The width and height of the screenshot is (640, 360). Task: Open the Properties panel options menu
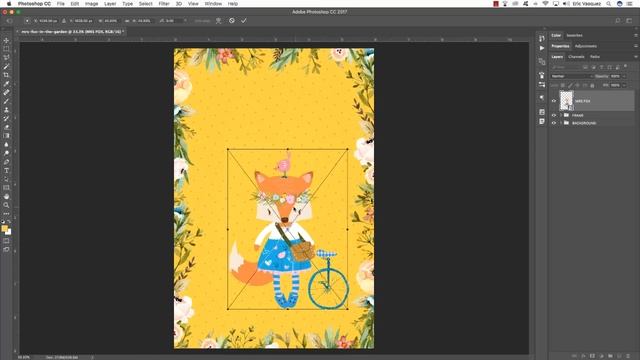pos(636,46)
